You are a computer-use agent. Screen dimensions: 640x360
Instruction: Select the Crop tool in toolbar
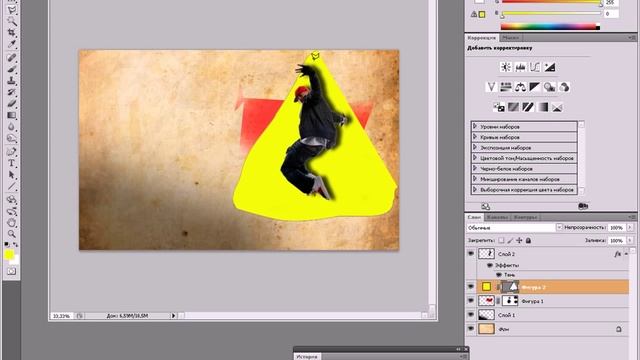tap(12, 32)
